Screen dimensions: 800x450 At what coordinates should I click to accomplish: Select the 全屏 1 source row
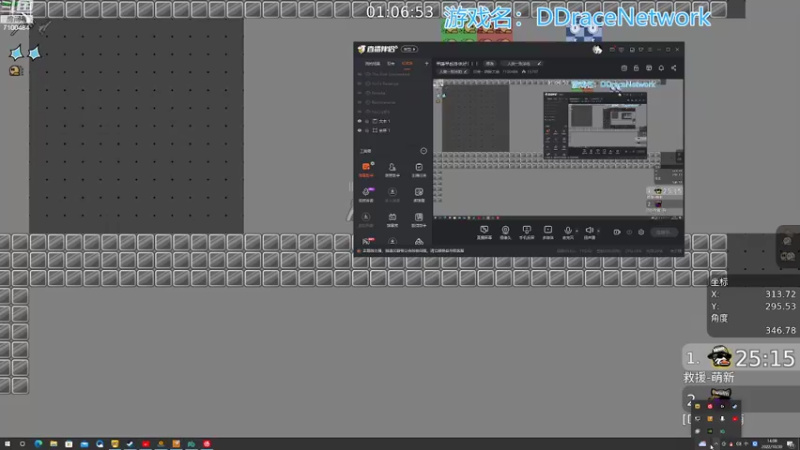pyautogui.click(x=393, y=131)
